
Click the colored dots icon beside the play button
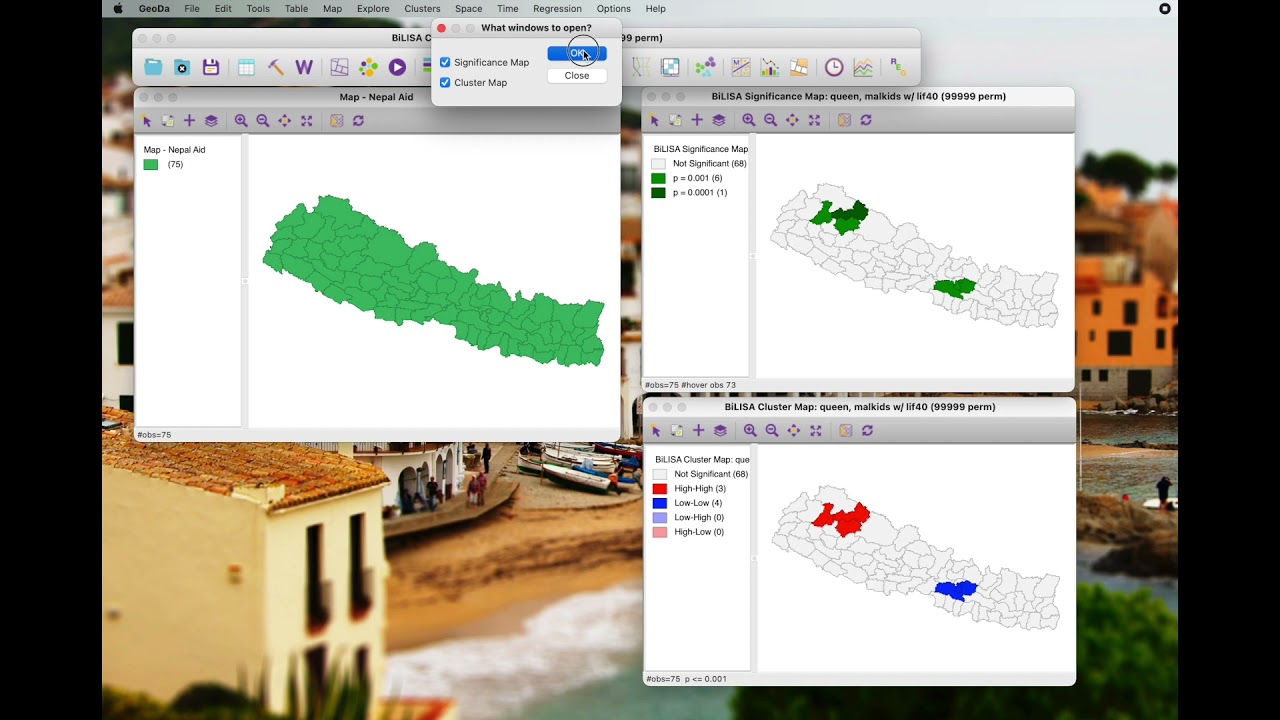pos(369,67)
